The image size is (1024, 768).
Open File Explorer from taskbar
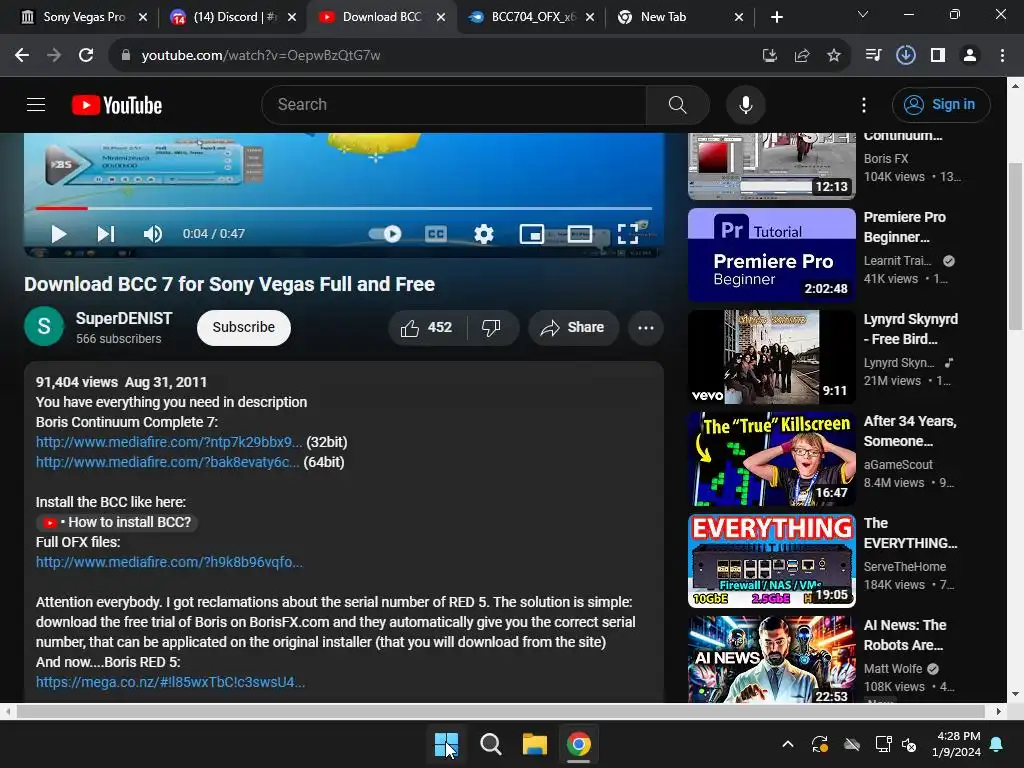535,744
